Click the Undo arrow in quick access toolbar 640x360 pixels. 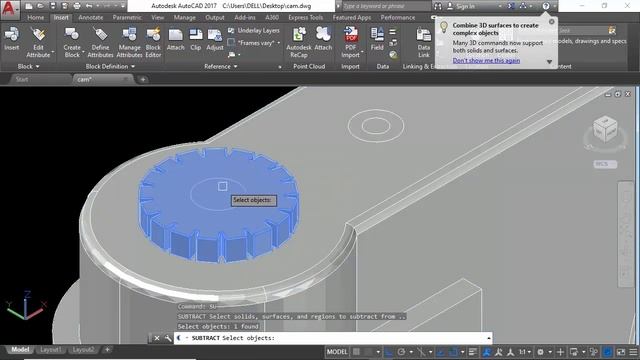[x=89, y=6]
